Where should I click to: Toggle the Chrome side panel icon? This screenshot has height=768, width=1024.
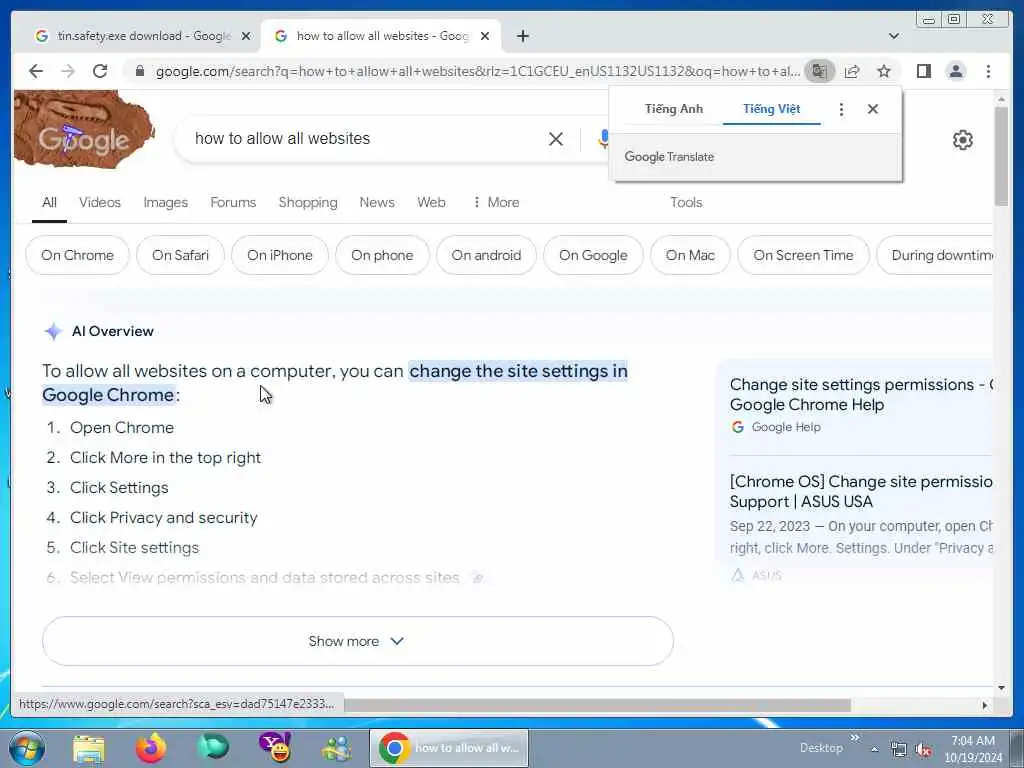pos(923,71)
